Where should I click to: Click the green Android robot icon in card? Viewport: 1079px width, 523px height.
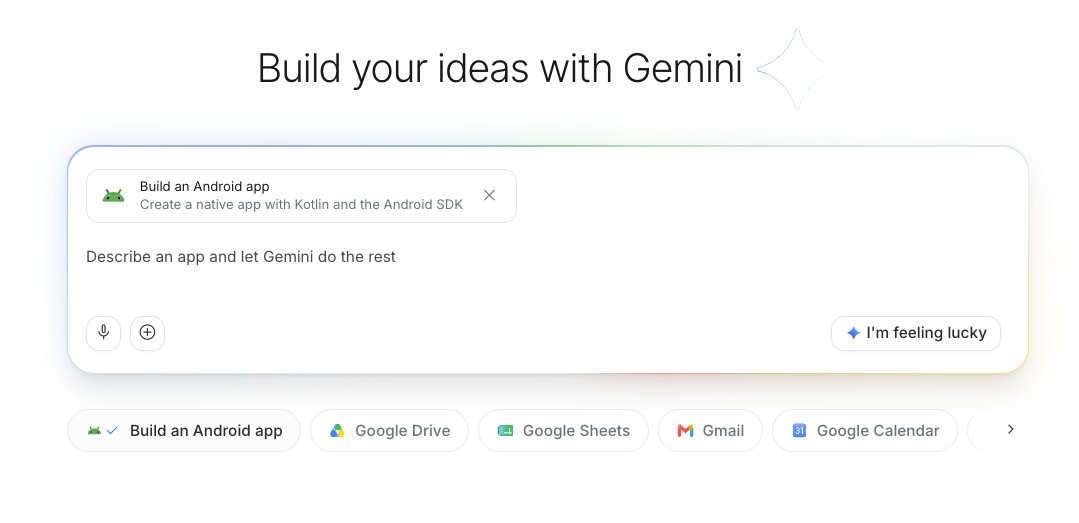click(x=114, y=196)
